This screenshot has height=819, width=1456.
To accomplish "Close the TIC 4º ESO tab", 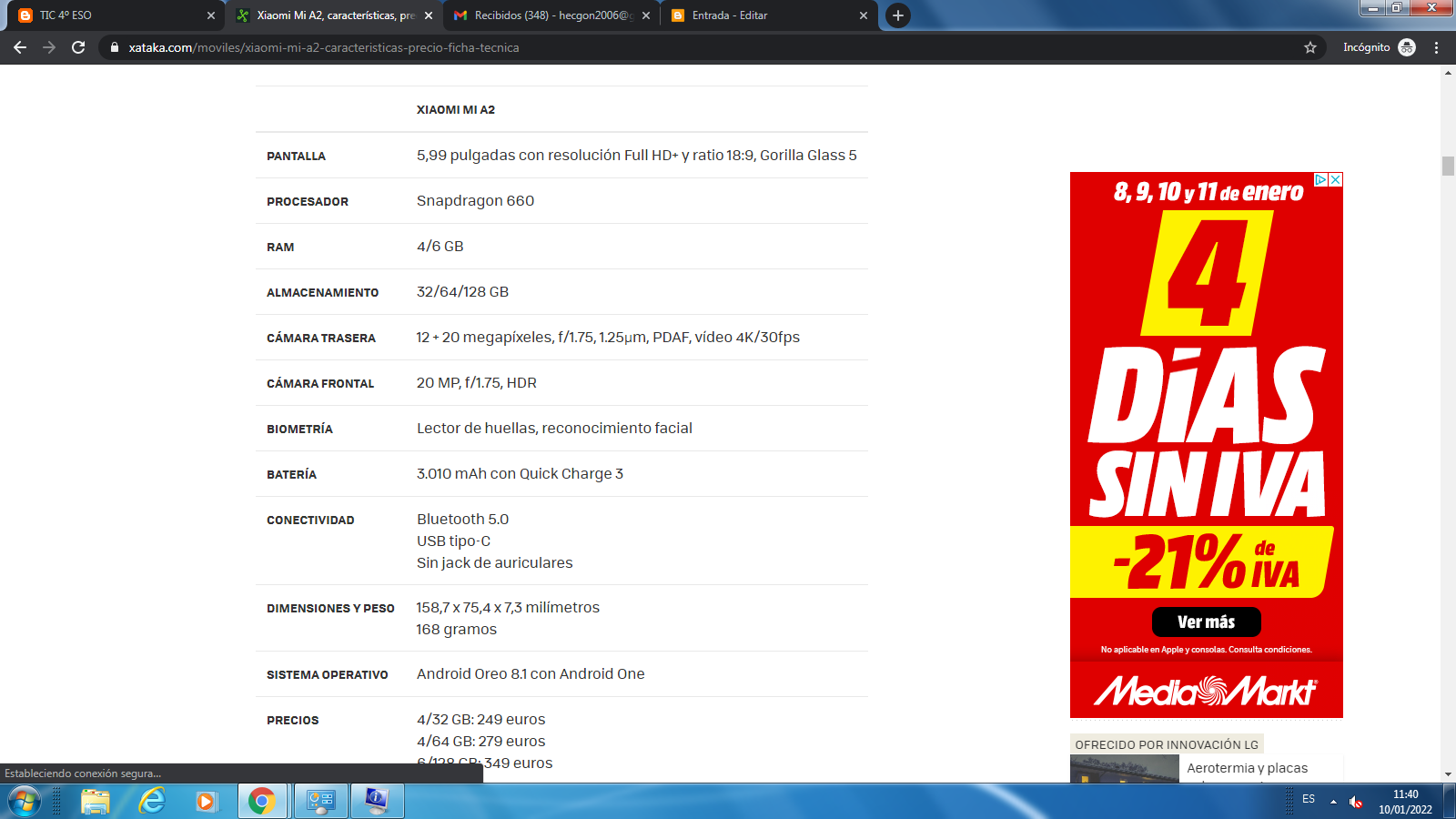I will click(211, 15).
